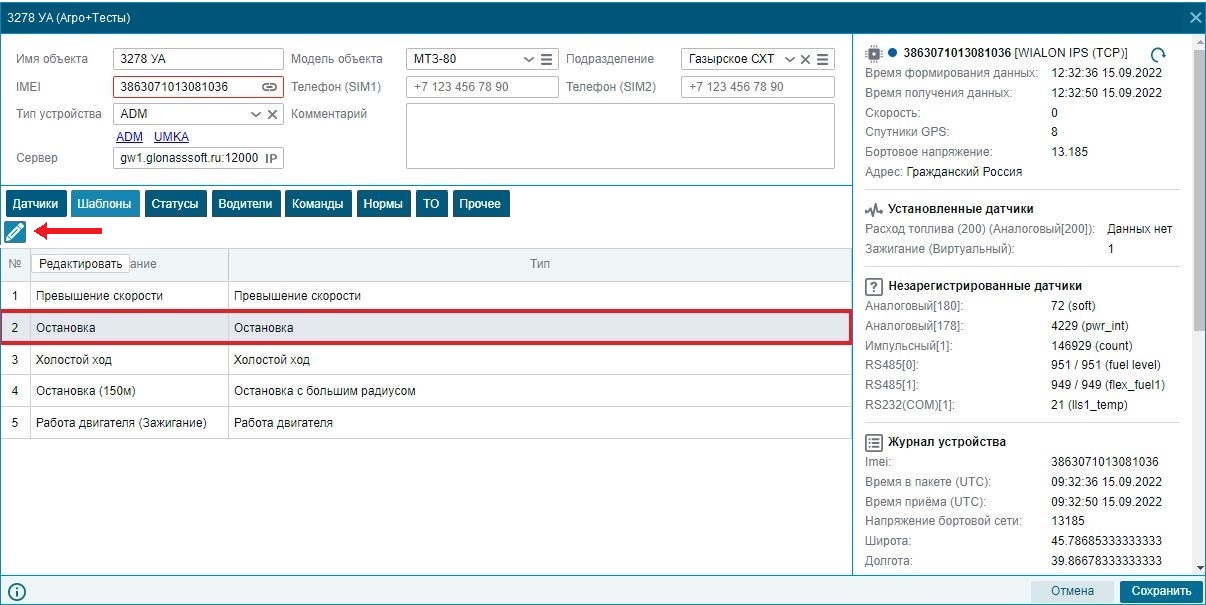Click the RS485[0] fuel level entry
The height and width of the screenshot is (605, 1206).
1013,365
